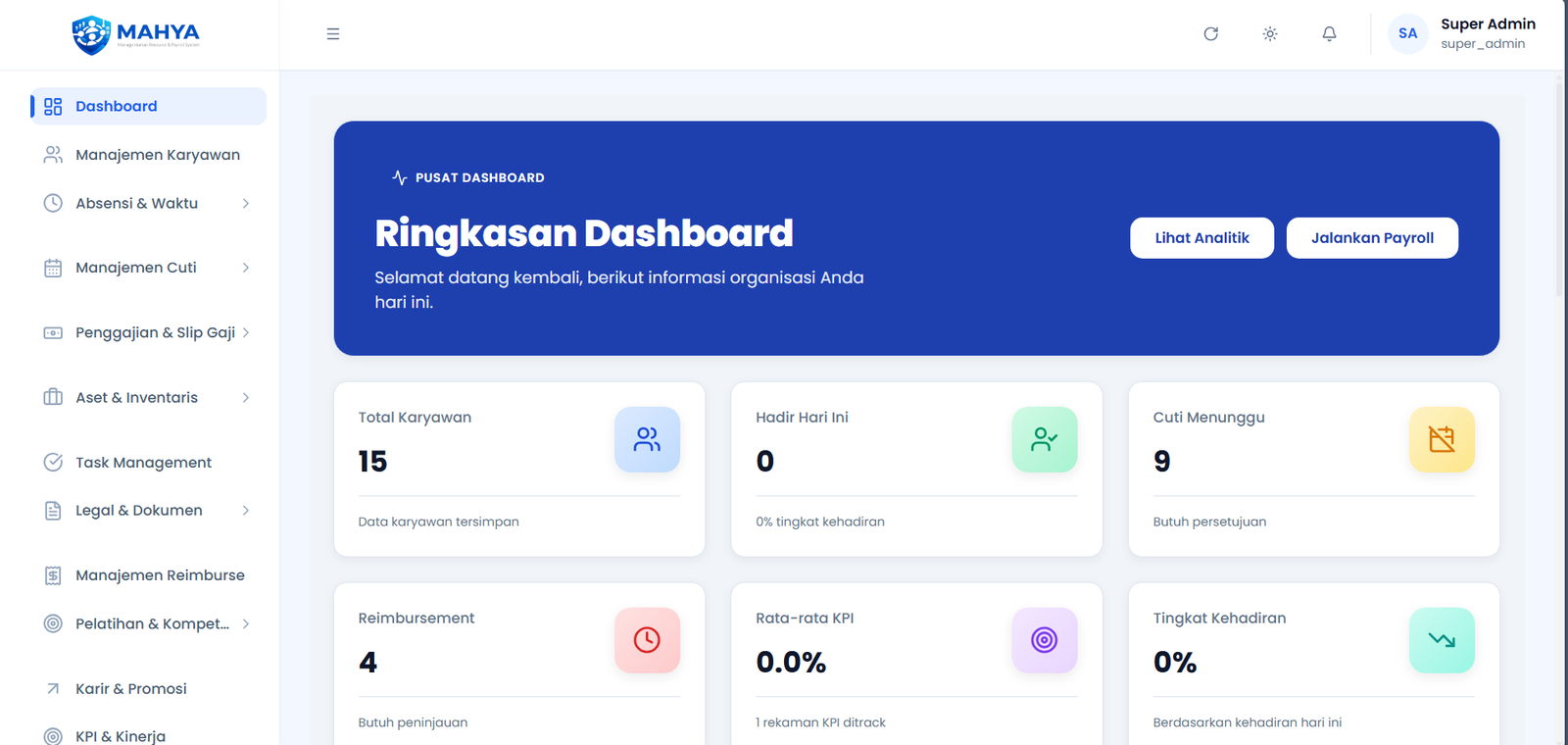Expand the Absensi & Waktu chevron
This screenshot has height=745, width=1568.
[x=246, y=203]
